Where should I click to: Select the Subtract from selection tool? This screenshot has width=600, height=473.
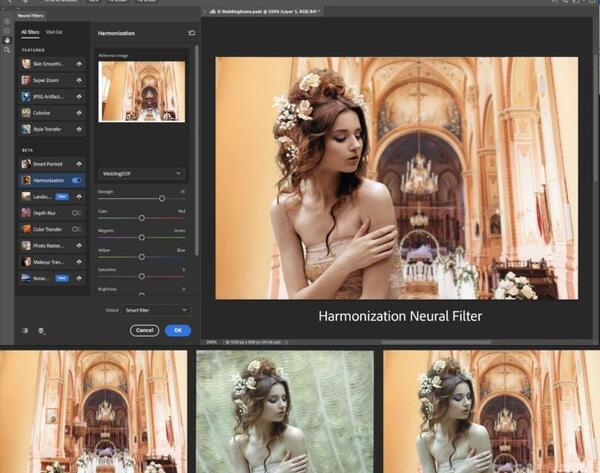click(7, 31)
